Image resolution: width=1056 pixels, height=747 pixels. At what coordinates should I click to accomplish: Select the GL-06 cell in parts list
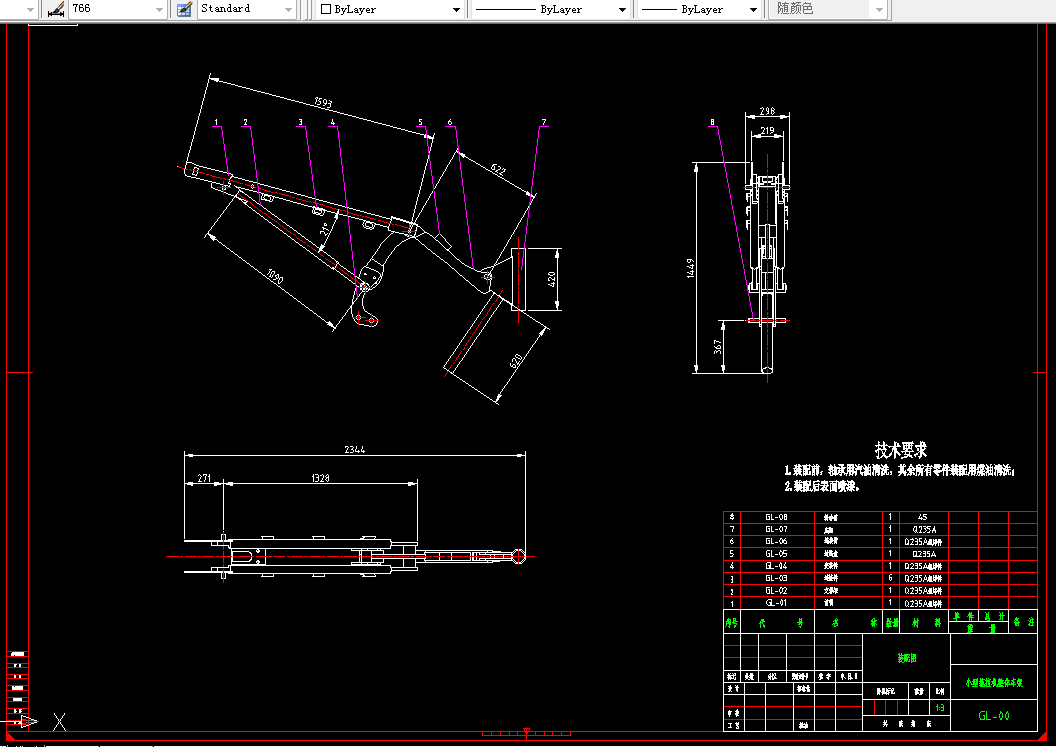777,542
